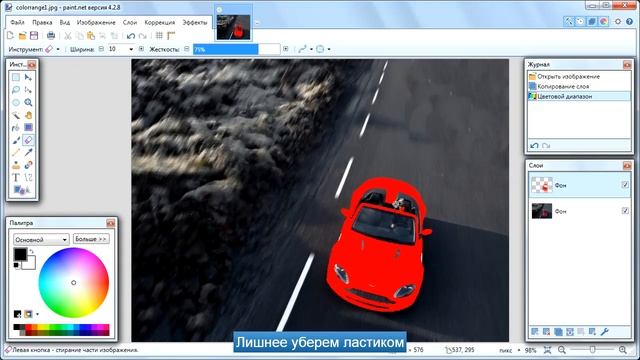
Task: Click the New file icon
Action: tap(11, 36)
